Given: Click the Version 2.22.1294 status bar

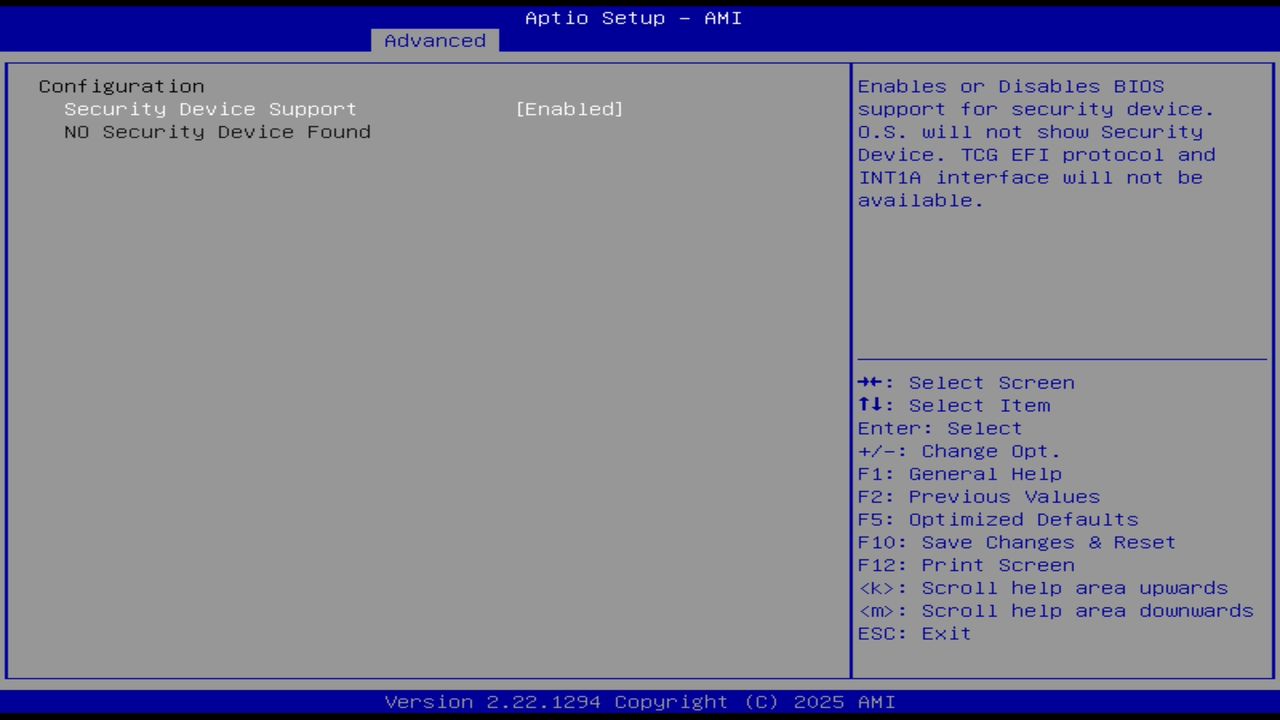Looking at the screenshot, I should pyautogui.click(x=638, y=701).
